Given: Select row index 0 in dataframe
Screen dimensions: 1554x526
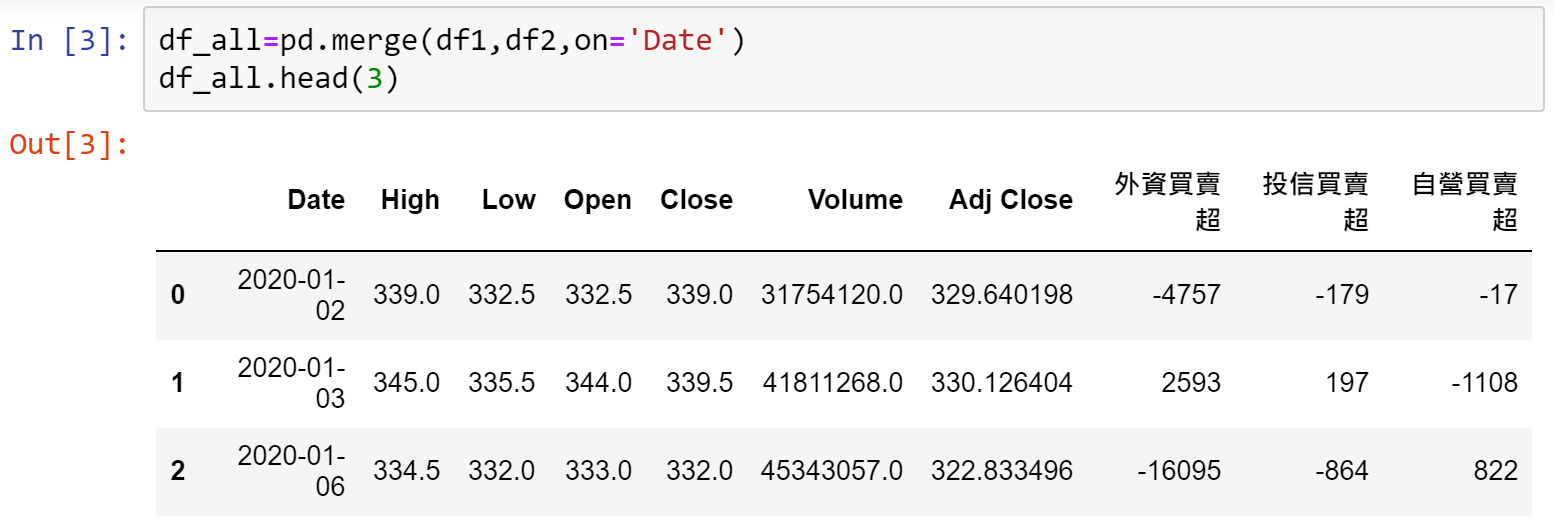Looking at the screenshot, I should (x=178, y=295).
